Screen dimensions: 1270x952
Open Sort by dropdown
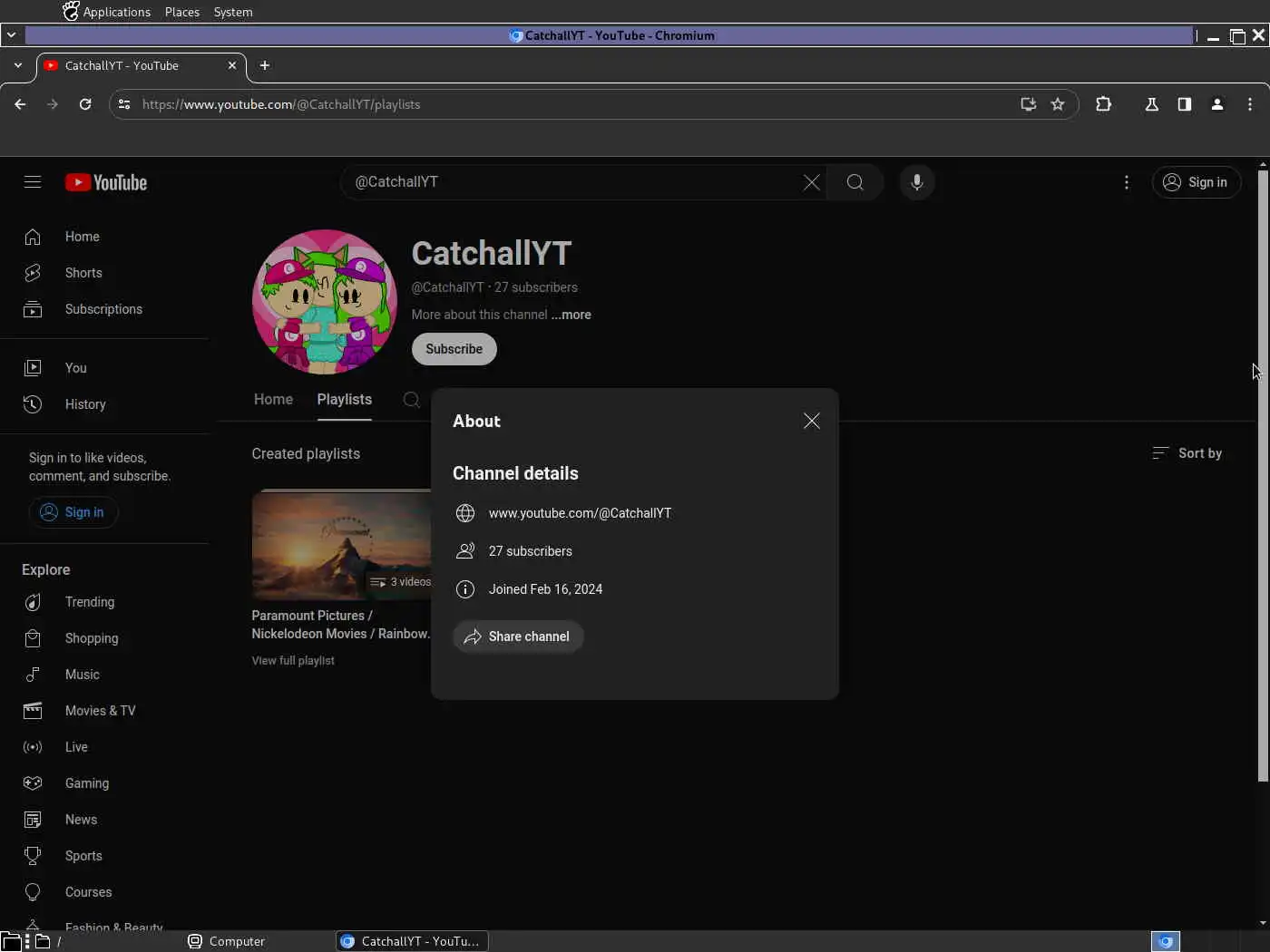(1187, 453)
